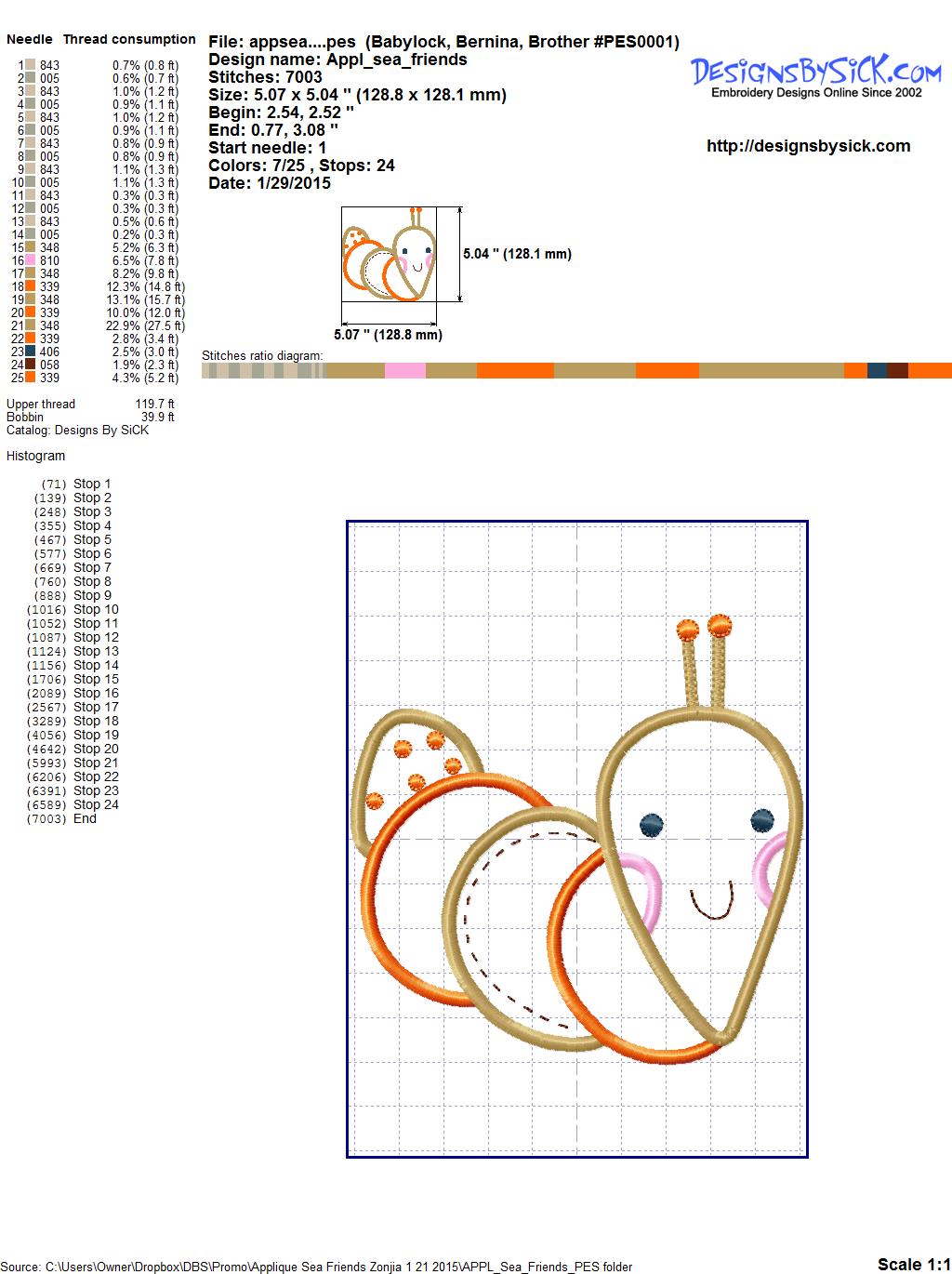This screenshot has height=1274, width=952.
Task: Select Stop 12 in the histogram list
Action: coord(96,637)
